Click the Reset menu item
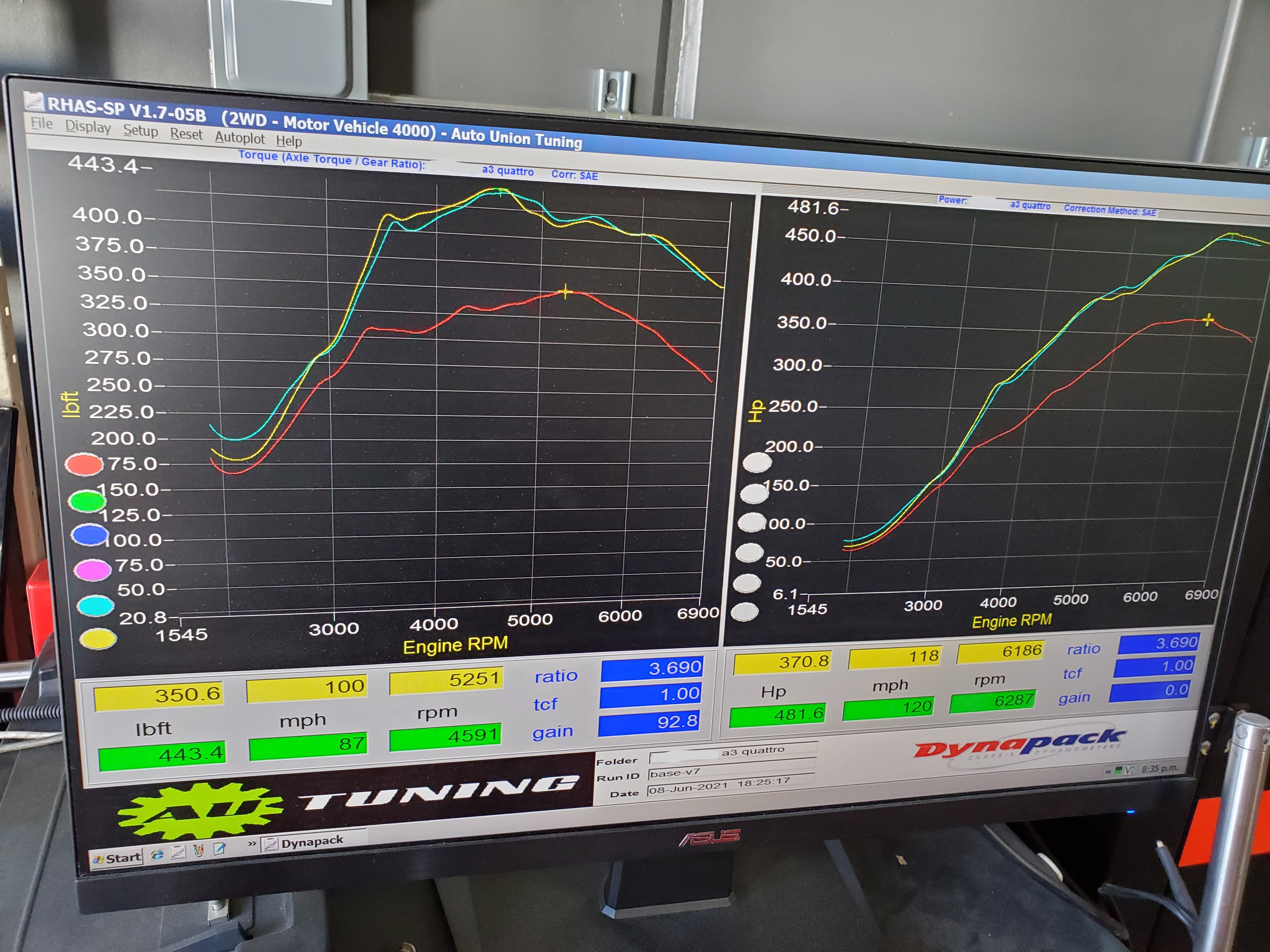 coord(186,134)
